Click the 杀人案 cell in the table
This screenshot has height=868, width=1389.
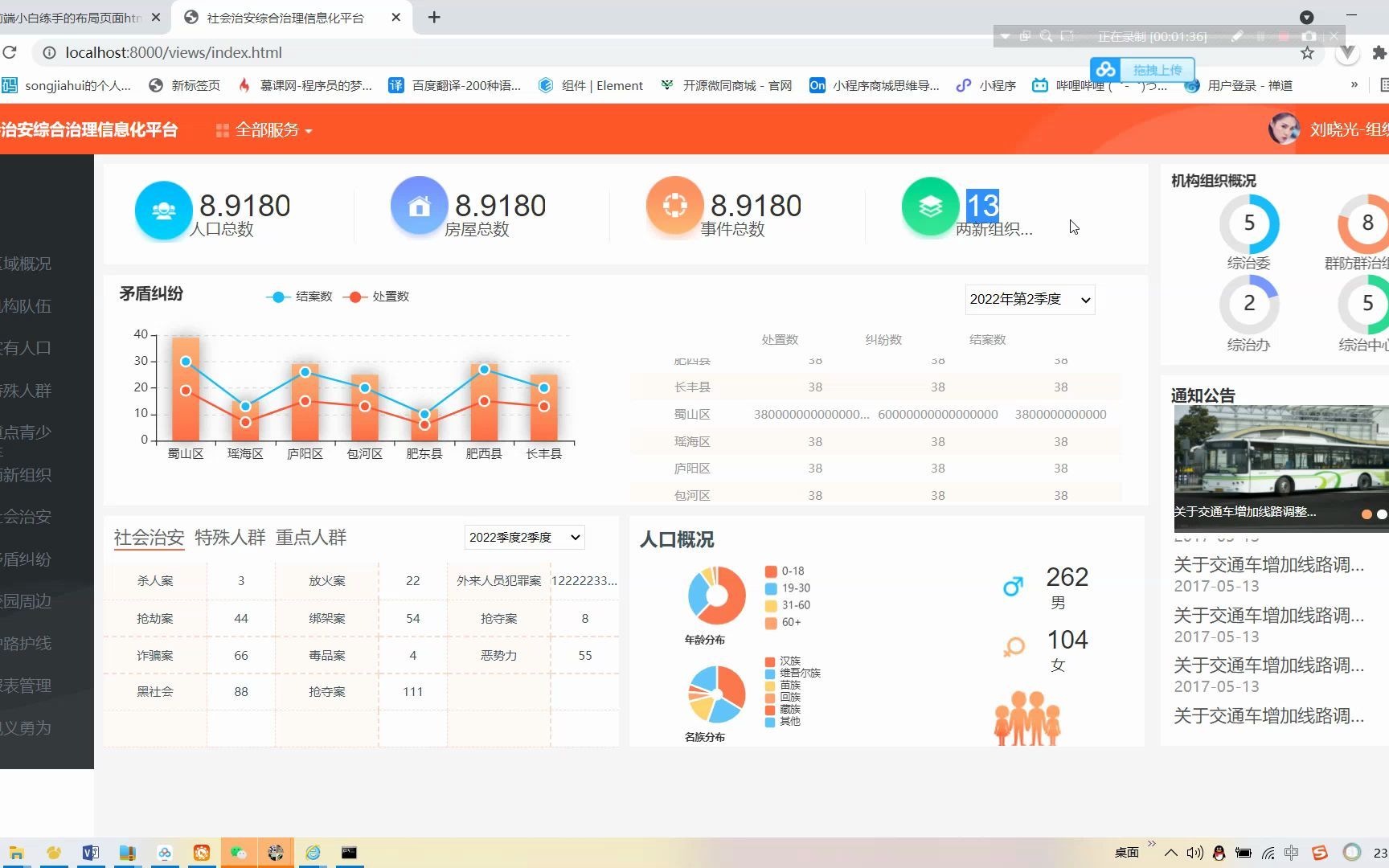click(x=155, y=580)
